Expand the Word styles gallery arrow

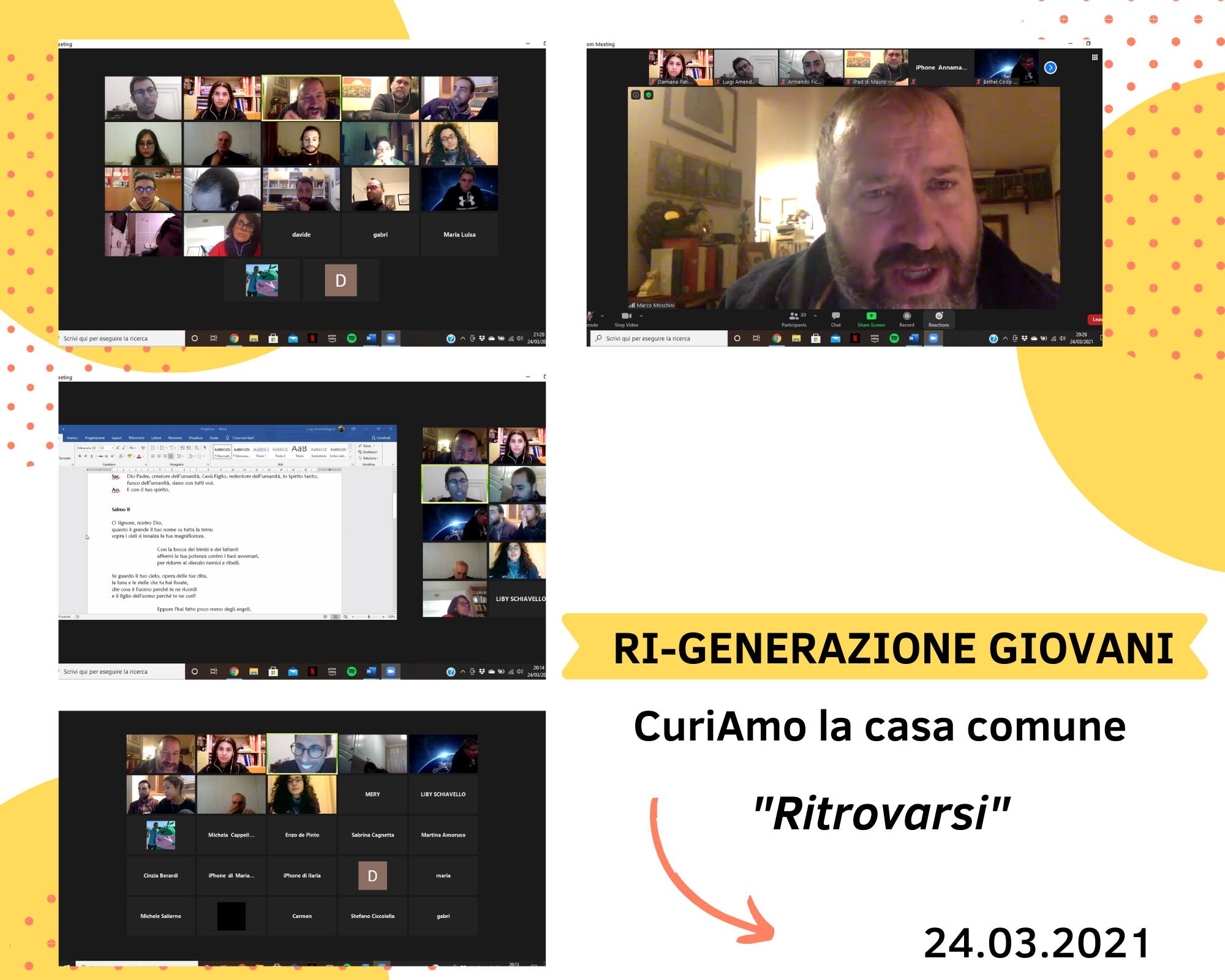pos(350,457)
